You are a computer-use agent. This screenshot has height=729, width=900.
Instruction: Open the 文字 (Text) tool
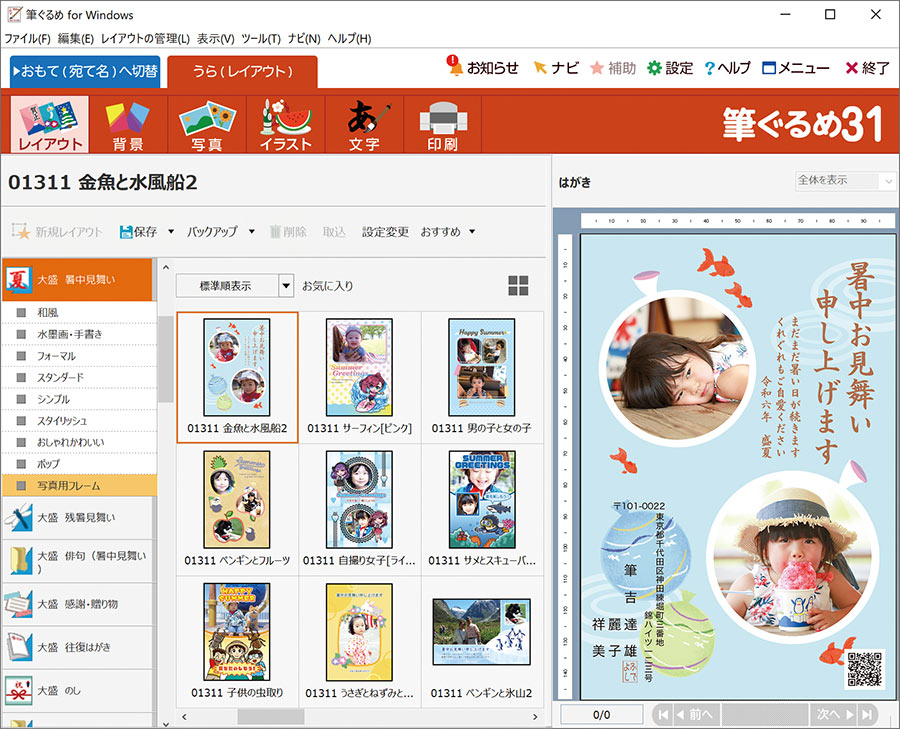click(363, 123)
